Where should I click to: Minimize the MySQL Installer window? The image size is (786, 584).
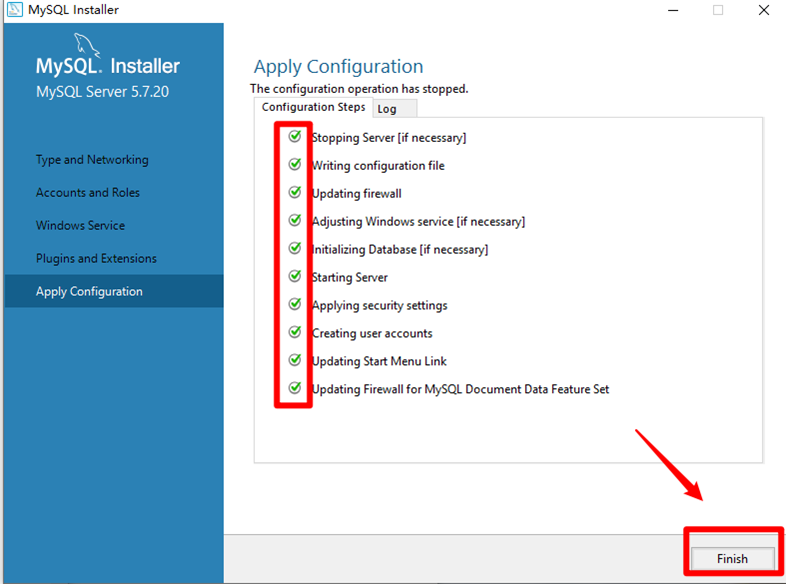673,10
